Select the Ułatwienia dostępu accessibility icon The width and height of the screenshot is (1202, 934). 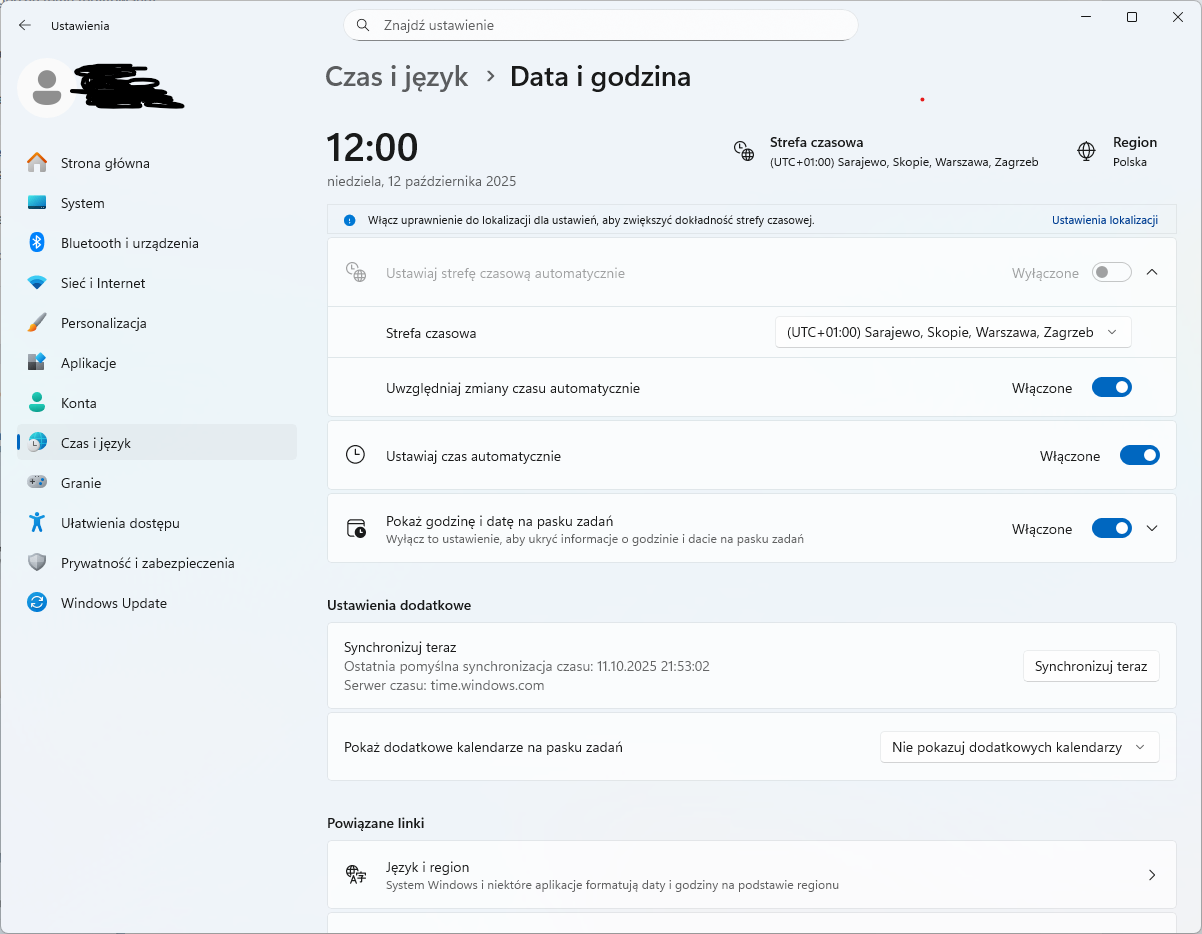(37, 523)
